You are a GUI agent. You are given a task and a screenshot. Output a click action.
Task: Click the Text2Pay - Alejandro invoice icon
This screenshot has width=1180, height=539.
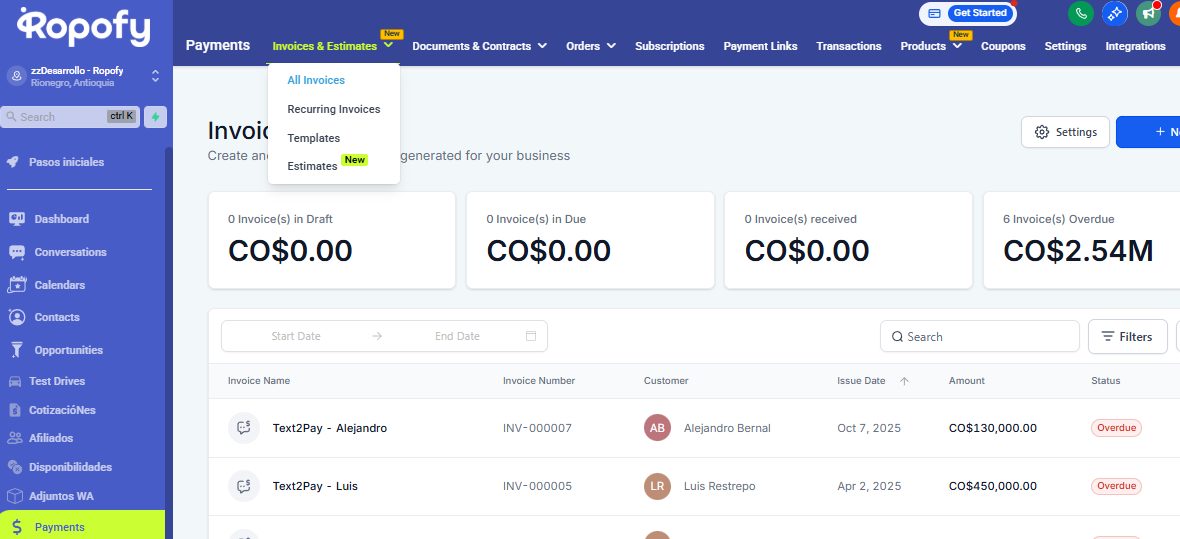click(243, 428)
